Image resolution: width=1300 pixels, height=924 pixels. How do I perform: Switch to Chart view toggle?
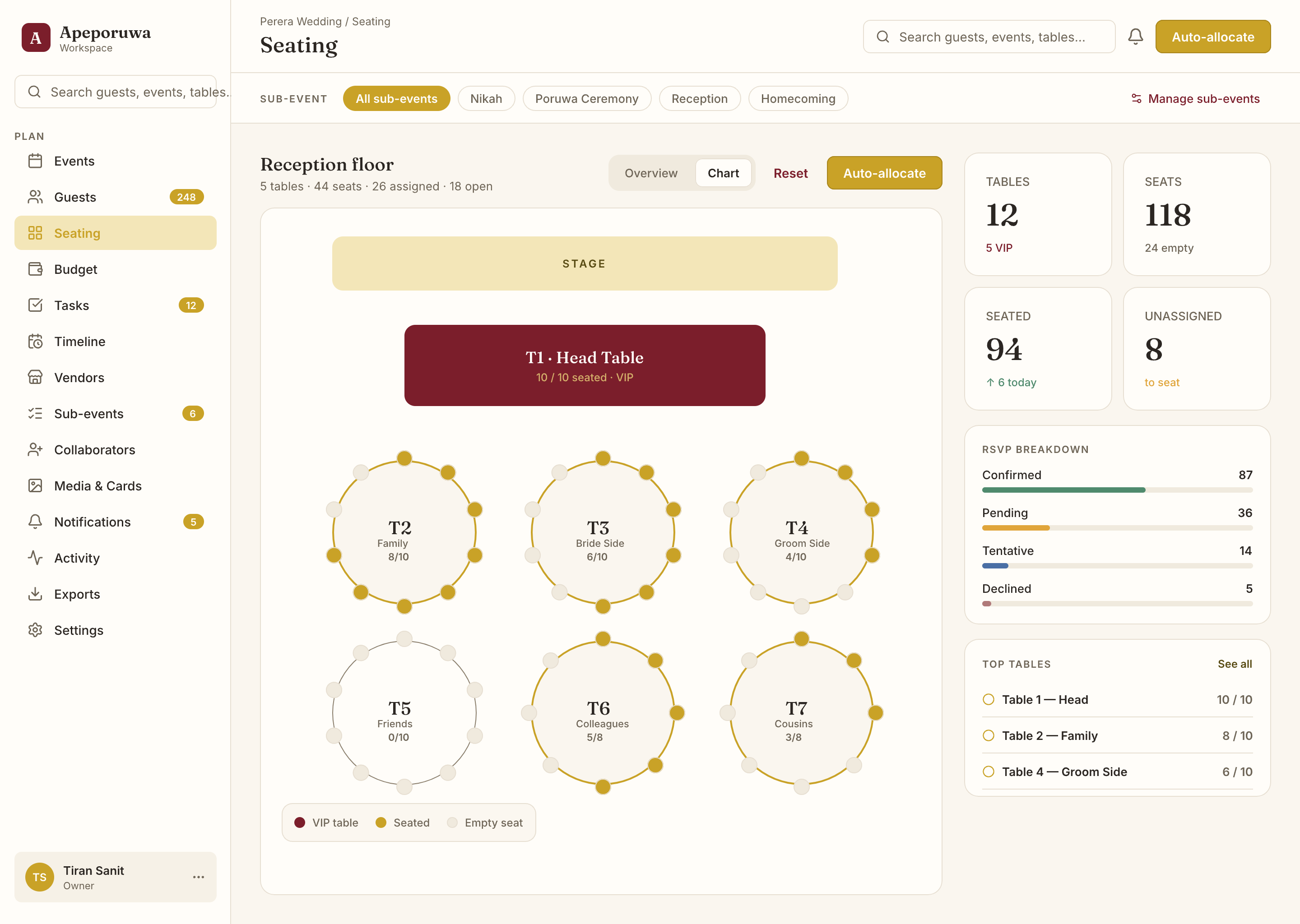(723, 173)
